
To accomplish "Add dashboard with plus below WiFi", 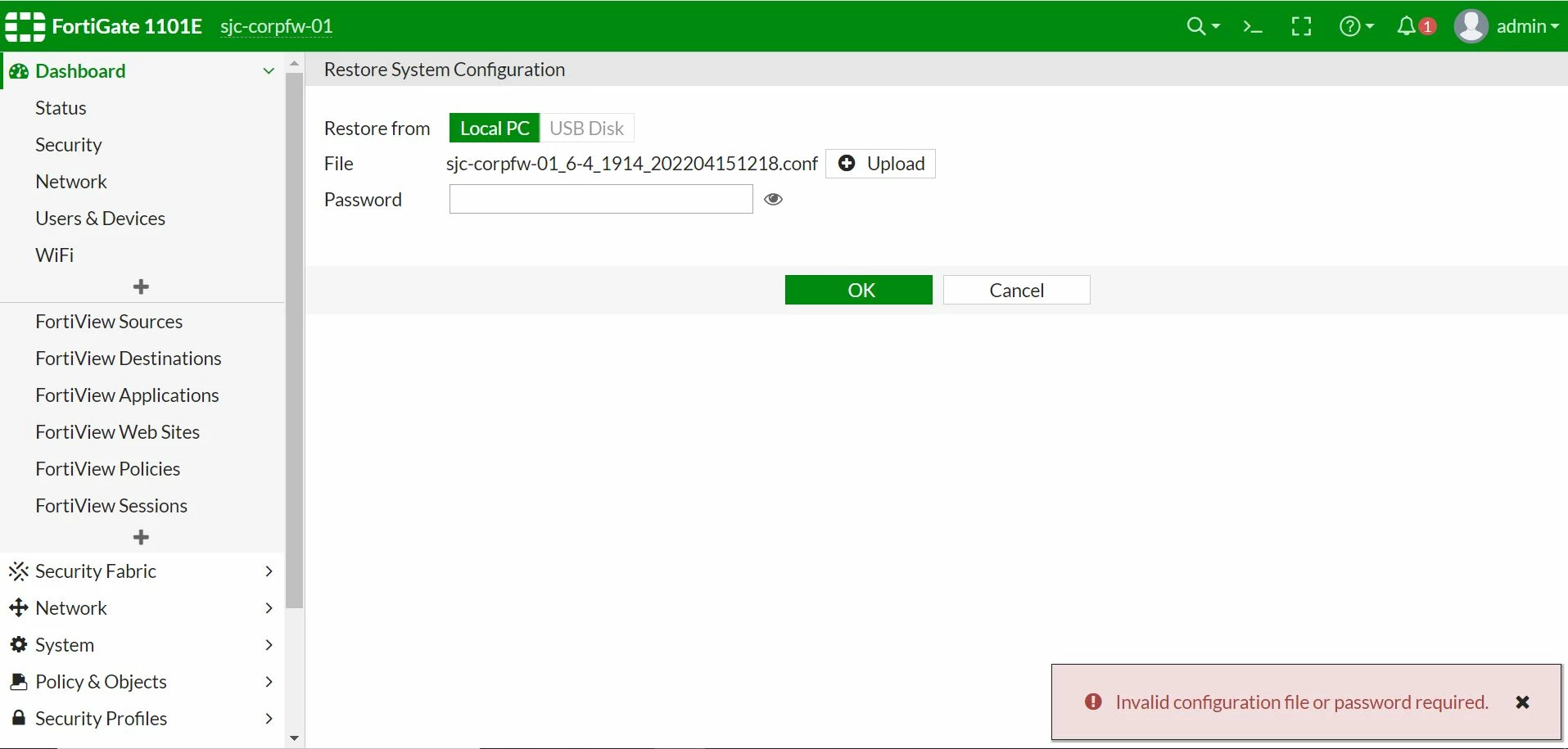I will (x=141, y=287).
